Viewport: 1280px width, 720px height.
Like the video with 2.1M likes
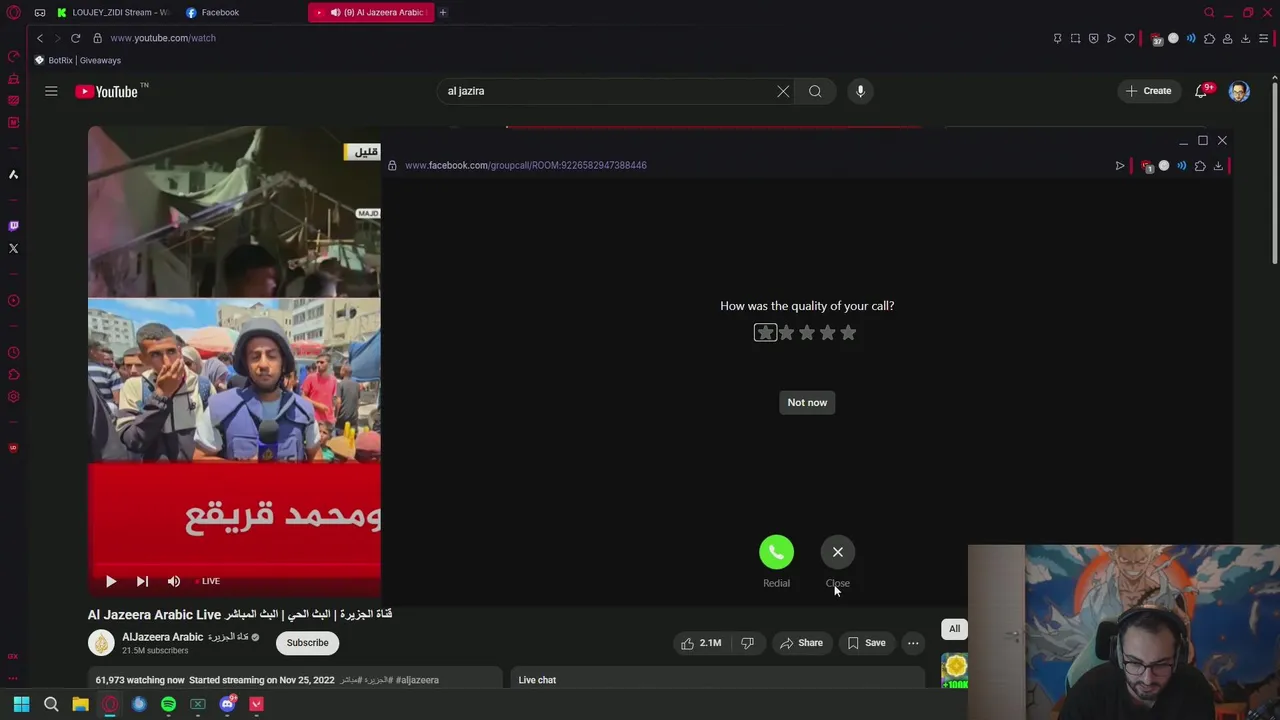coord(701,643)
